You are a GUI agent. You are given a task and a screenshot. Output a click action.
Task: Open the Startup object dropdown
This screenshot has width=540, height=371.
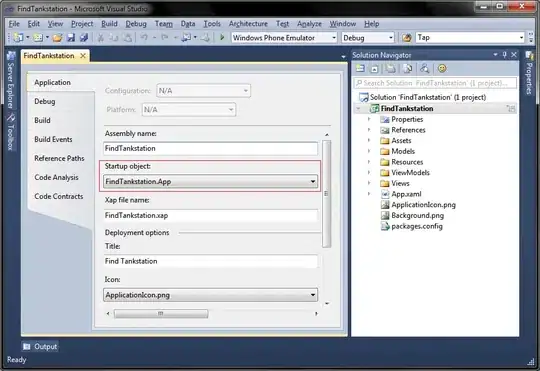click(210, 181)
